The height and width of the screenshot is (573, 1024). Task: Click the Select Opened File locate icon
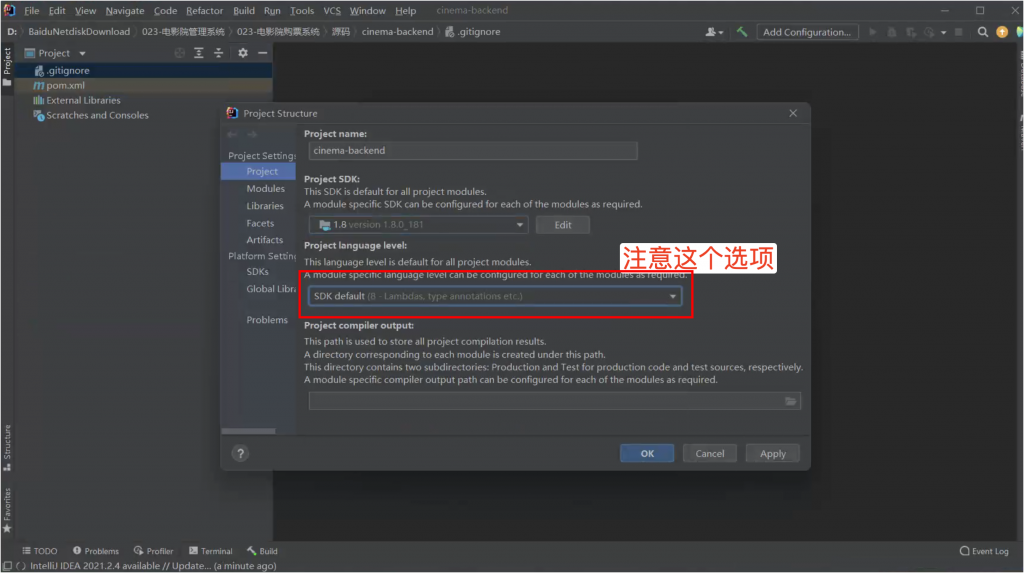(x=180, y=53)
